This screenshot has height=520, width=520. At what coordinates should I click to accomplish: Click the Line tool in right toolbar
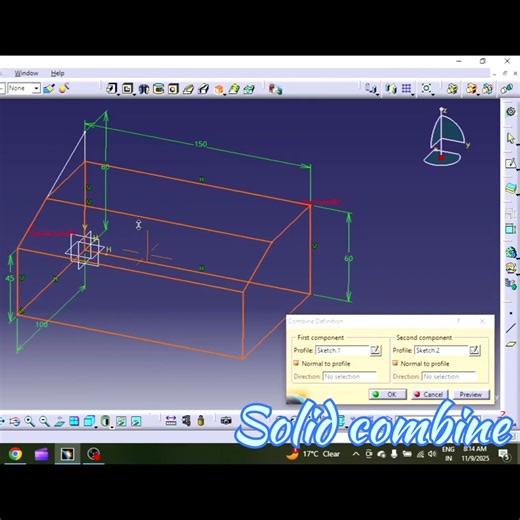click(x=511, y=328)
